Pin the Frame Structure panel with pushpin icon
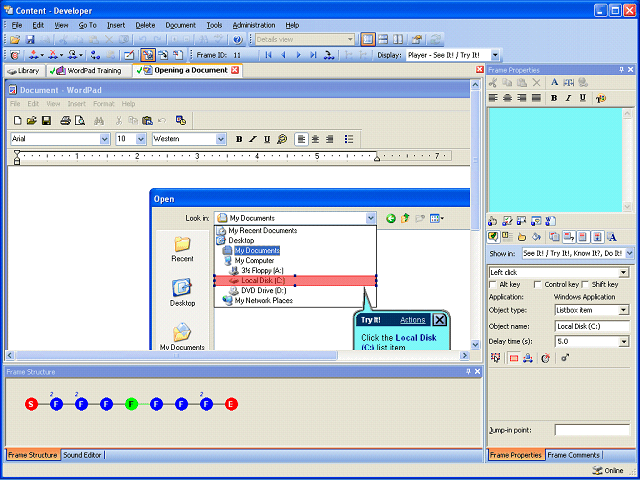The height and width of the screenshot is (480, 640). pyautogui.click(x=468, y=372)
